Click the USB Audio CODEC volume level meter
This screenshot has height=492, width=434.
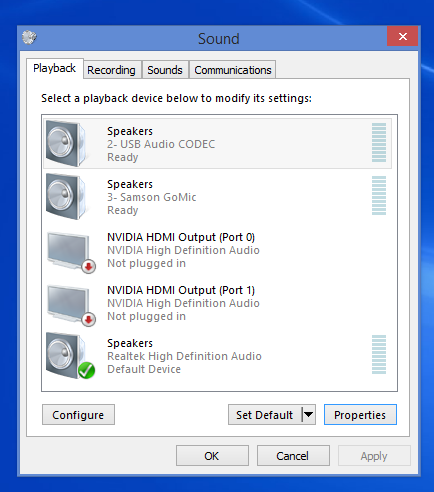tap(379, 143)
